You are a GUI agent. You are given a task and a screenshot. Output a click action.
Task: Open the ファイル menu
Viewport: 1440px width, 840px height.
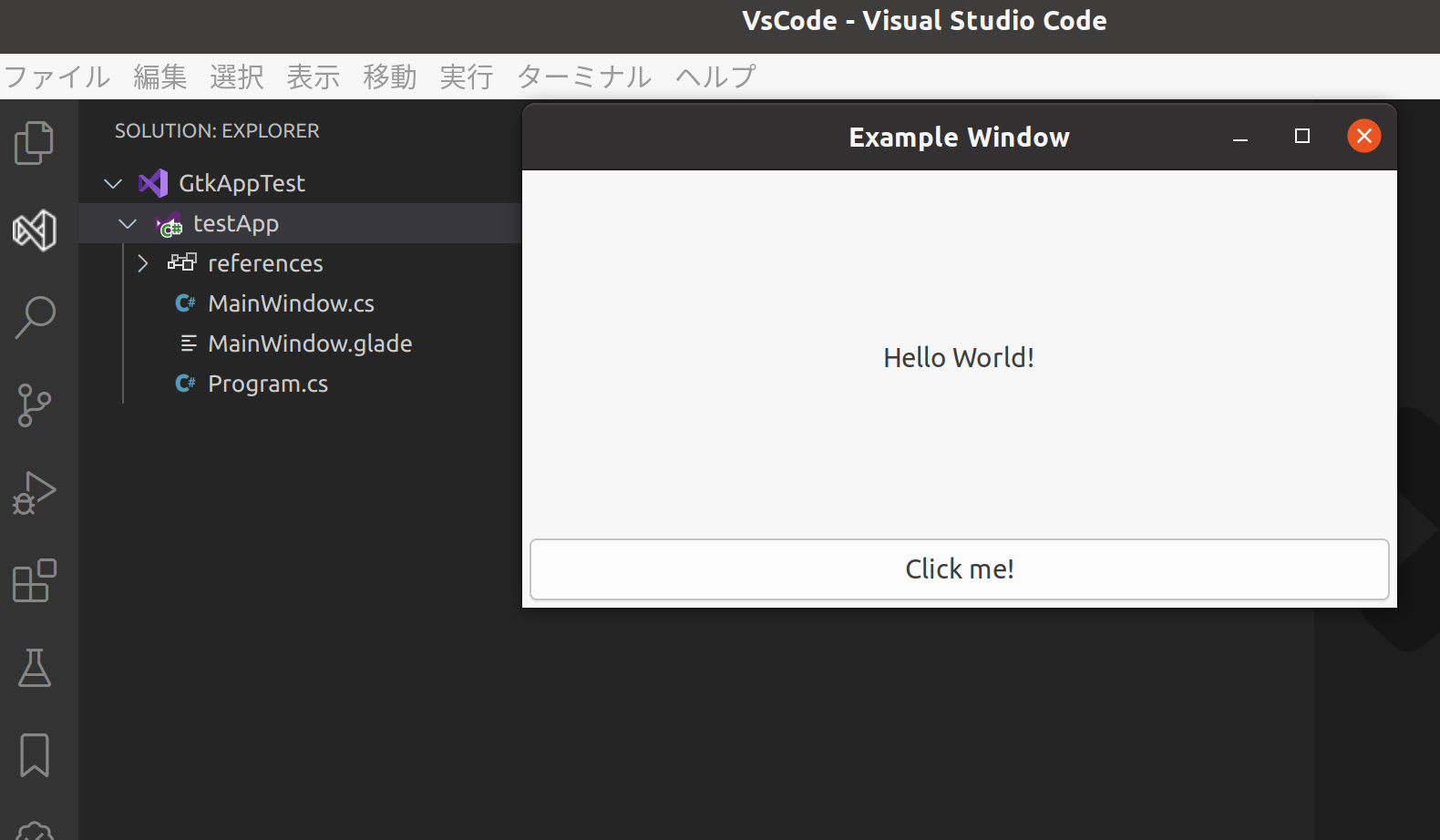click(x=57, y=77)
